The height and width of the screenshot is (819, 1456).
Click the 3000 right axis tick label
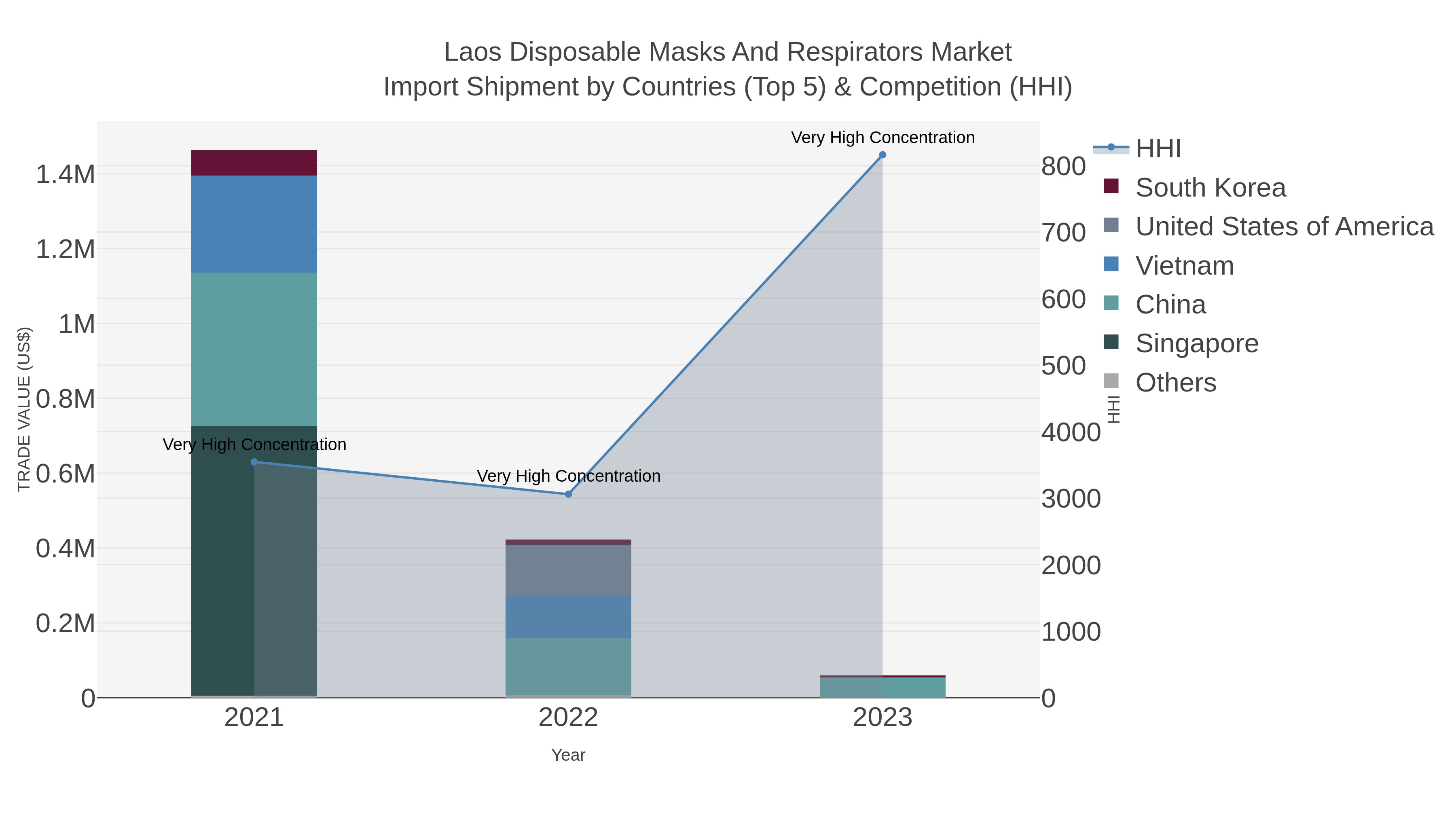pos(1071,499)
